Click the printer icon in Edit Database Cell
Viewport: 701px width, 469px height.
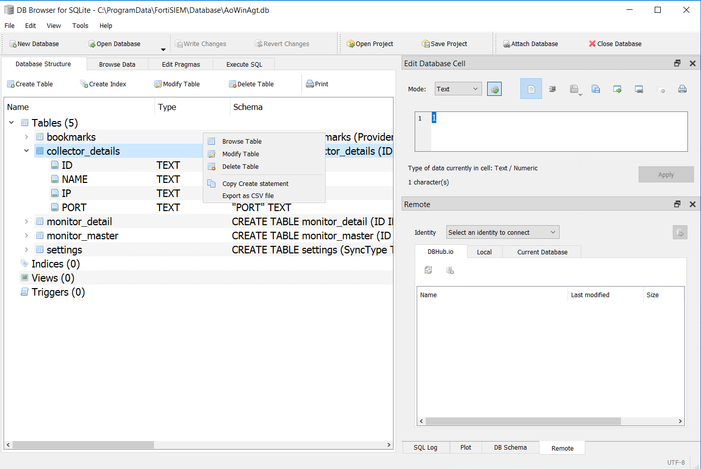point(682,89)
